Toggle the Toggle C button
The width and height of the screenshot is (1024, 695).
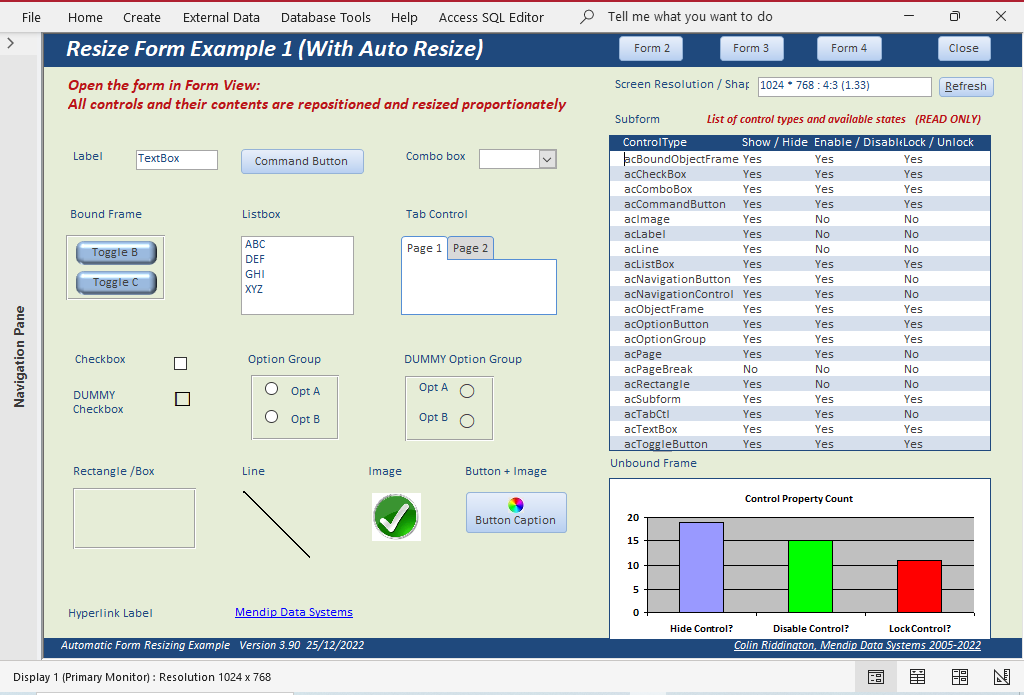[x=116, y=282]
